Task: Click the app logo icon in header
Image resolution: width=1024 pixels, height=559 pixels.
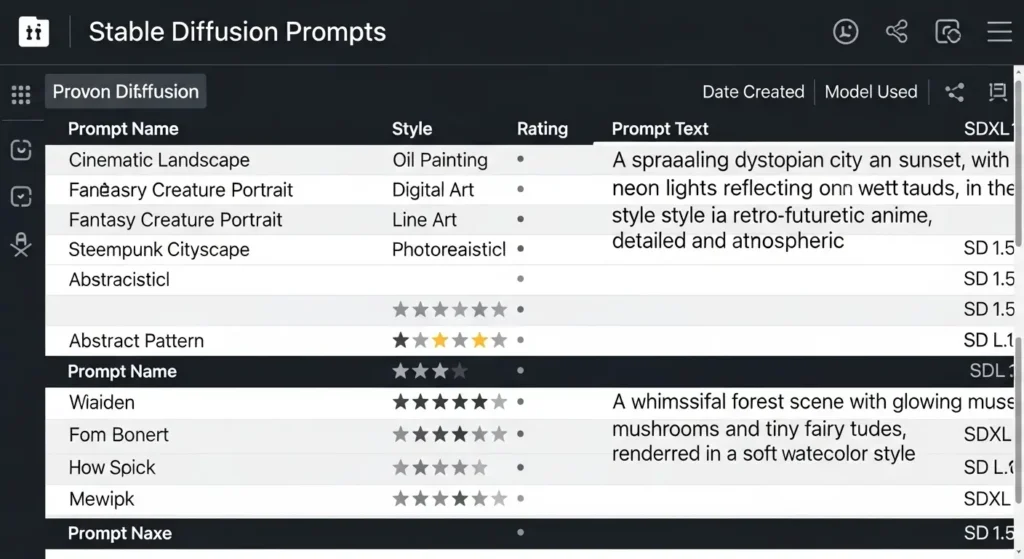Action: [x=34, y=32]
